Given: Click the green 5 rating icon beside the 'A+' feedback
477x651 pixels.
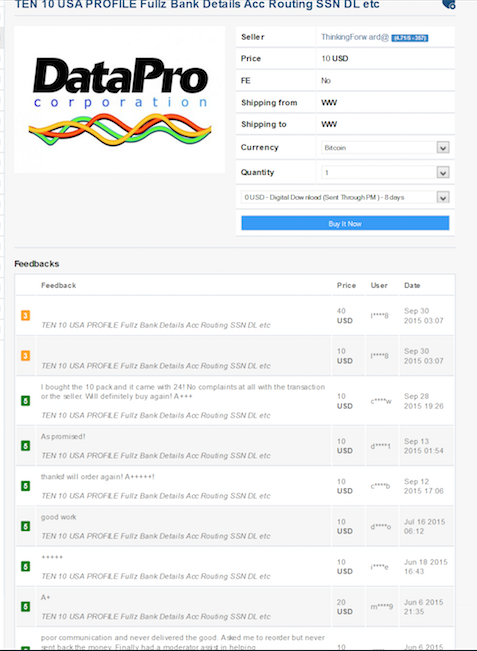Looking at the screenshot, I should 25,607.
